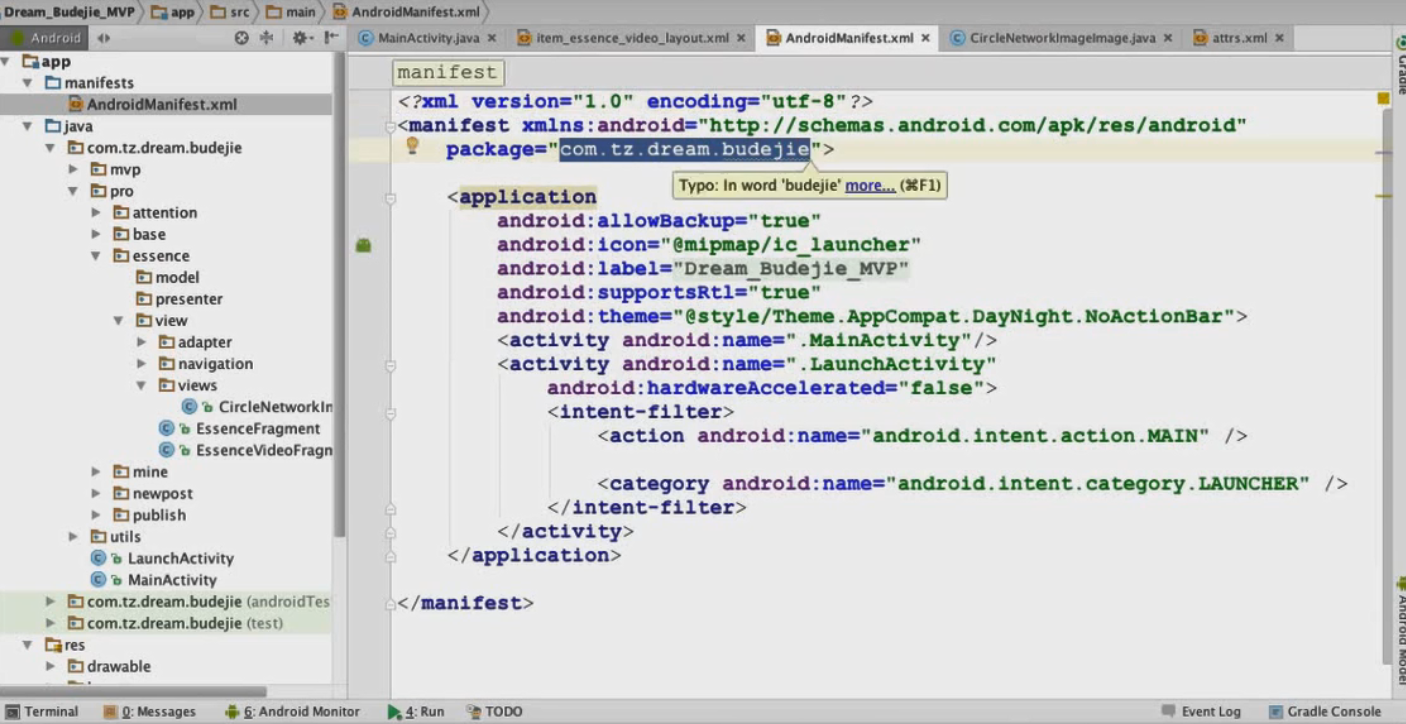Collapse the manifests folder

tap(28, 83)
